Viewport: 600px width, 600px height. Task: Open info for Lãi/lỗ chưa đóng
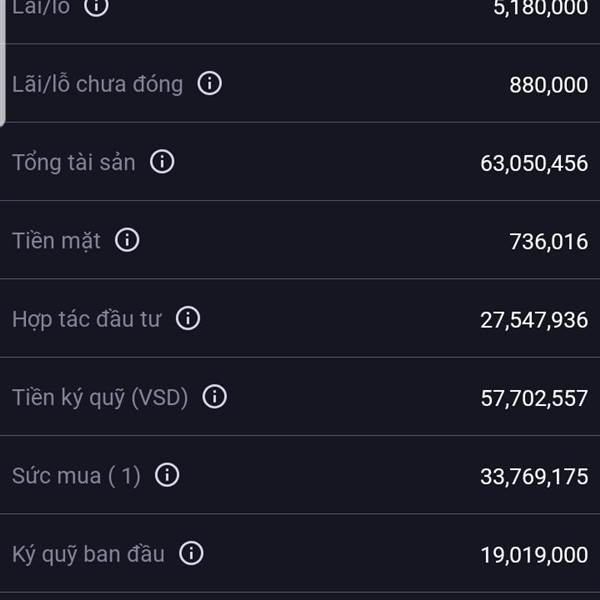209,83
